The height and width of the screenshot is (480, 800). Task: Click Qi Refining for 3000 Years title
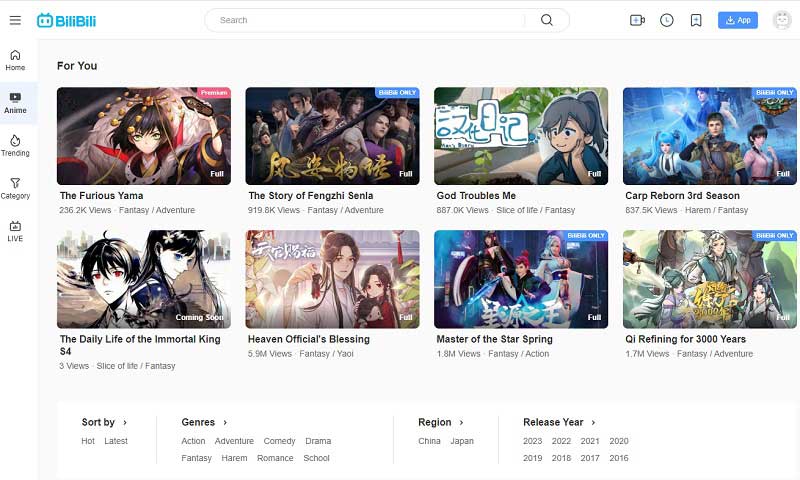point(685,339)
